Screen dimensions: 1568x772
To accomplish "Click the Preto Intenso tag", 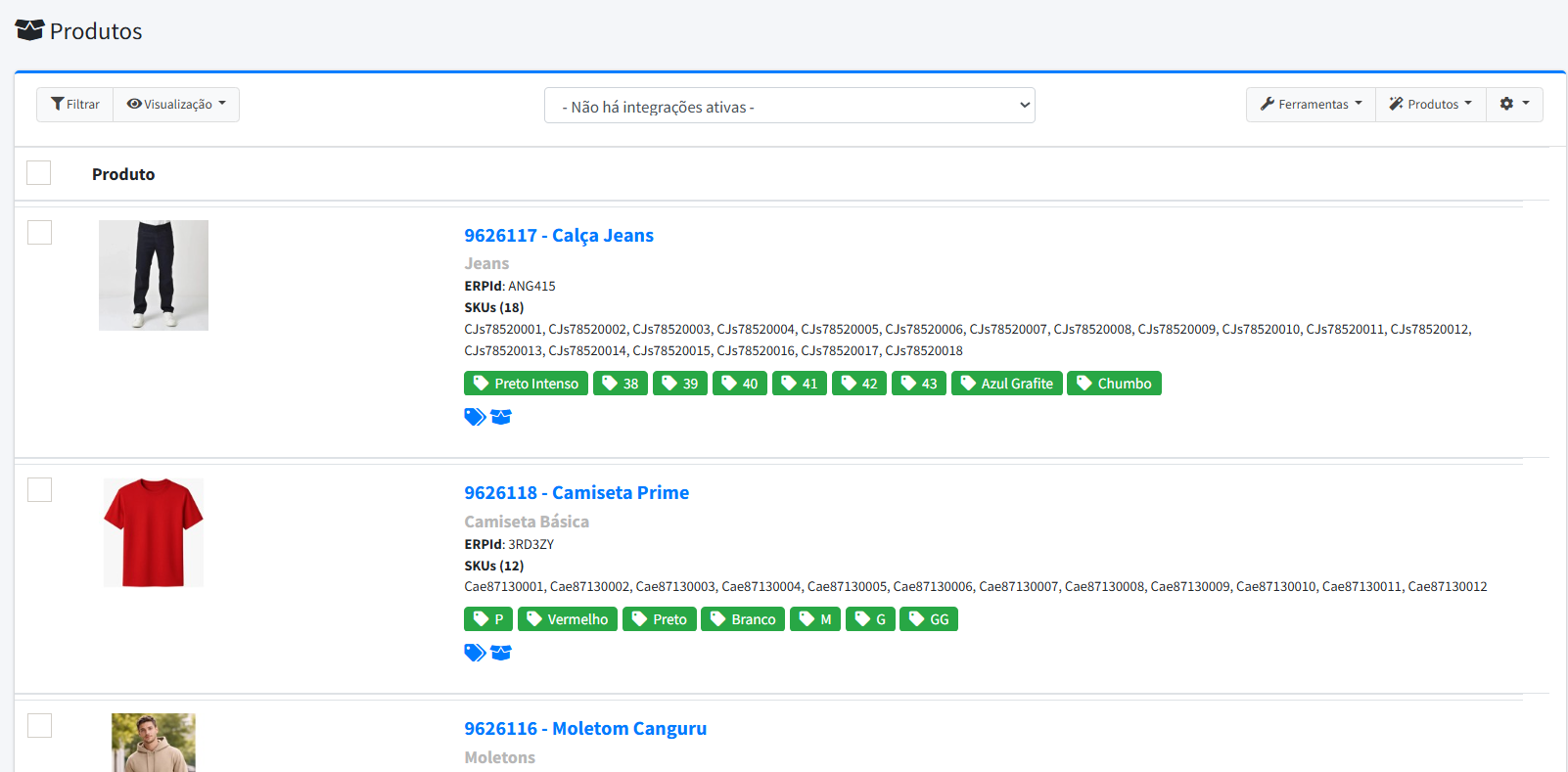I will 526,384.
